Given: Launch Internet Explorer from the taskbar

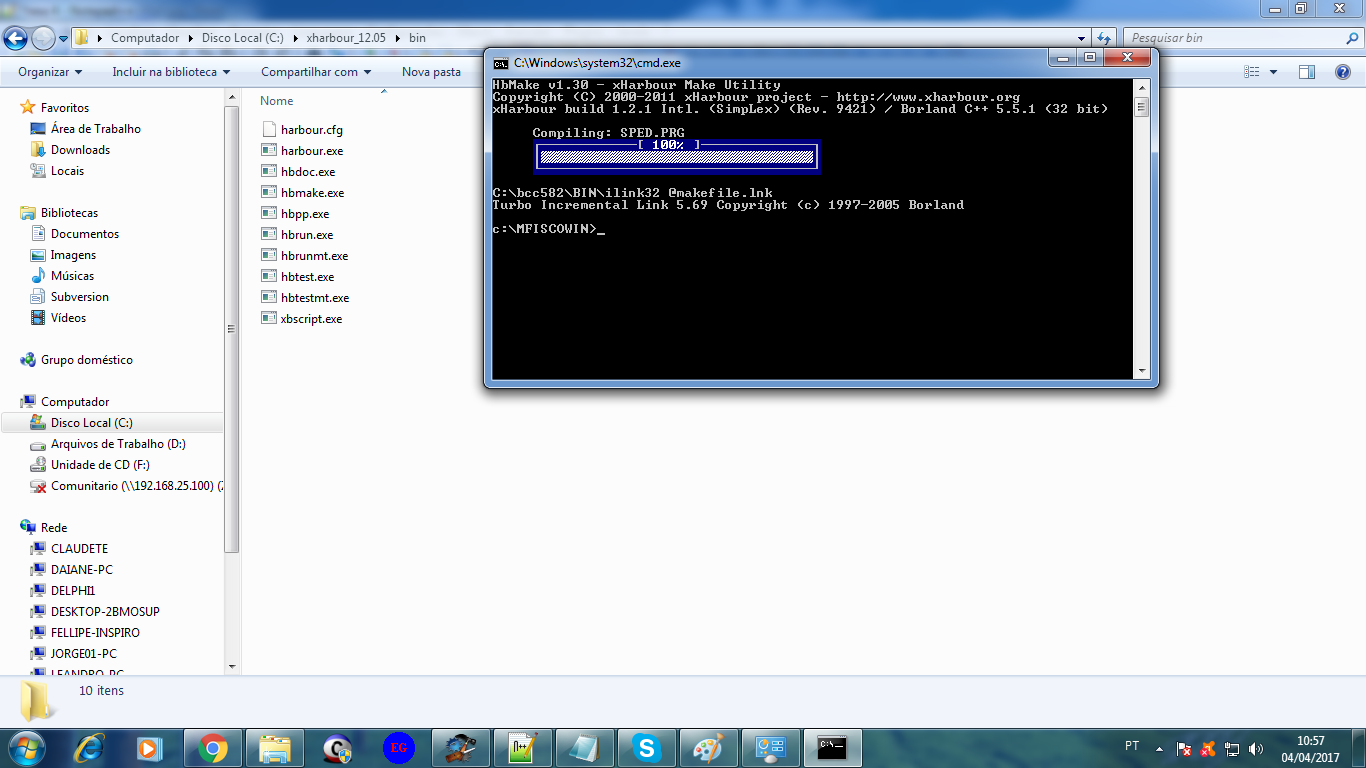Looking at the screenshot, I should click(89, 748).
